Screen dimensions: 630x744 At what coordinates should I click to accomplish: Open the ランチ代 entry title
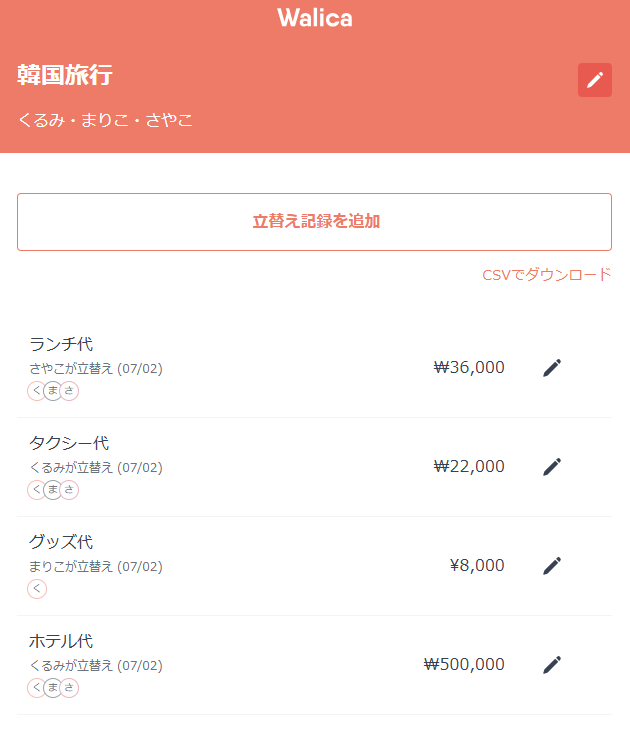(61, 344)
